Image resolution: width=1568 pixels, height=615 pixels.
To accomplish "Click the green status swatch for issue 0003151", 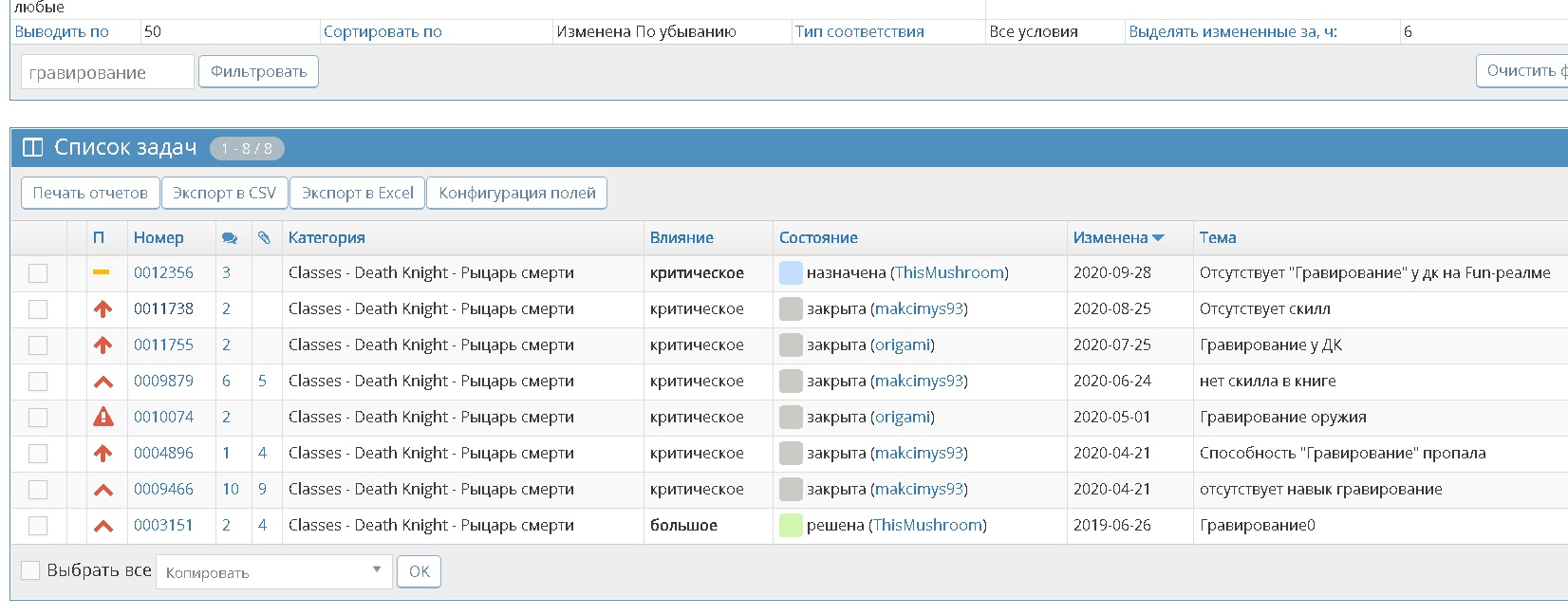I will coord(790,526).
